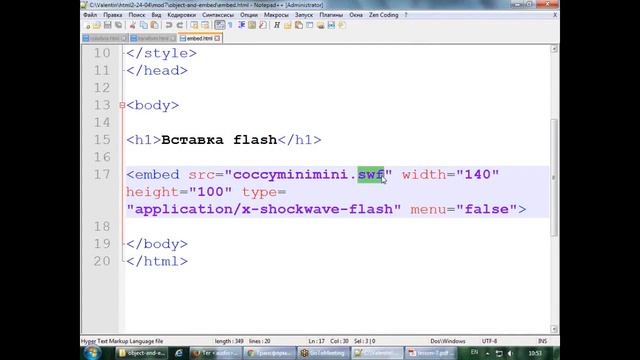Open the Кодировки menu

click(182, 15)
